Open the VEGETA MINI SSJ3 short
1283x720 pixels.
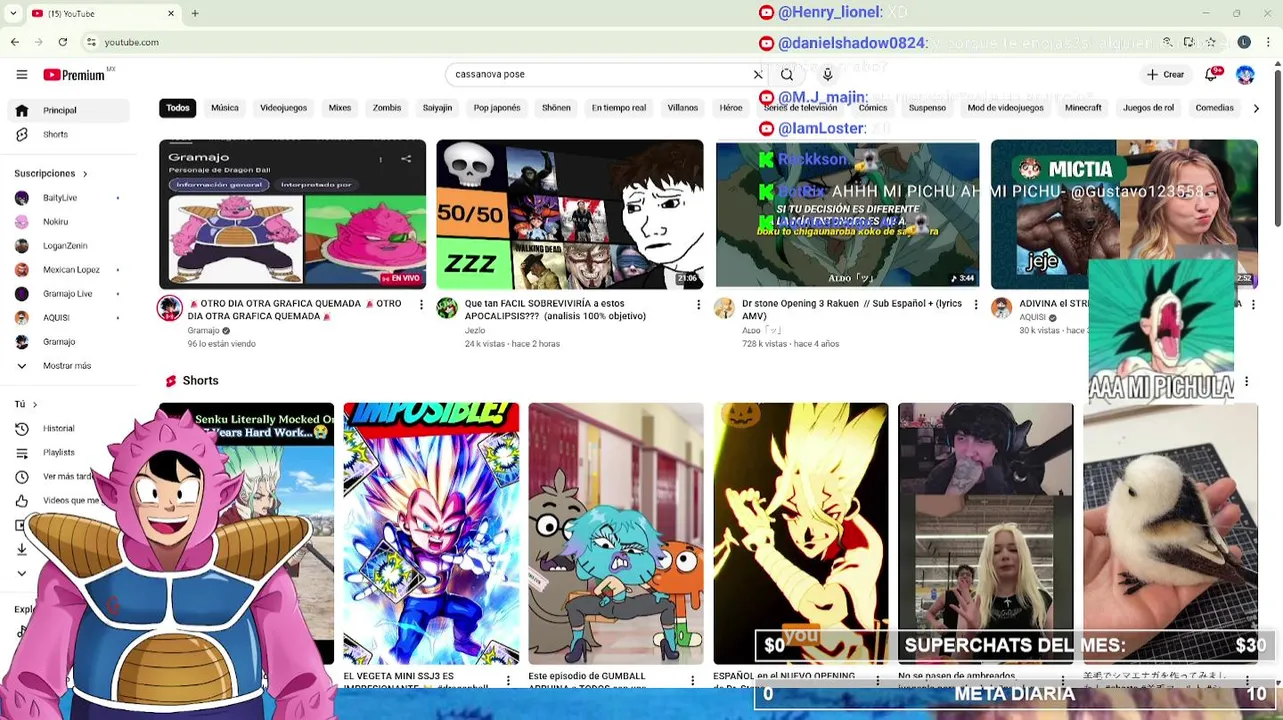click(x=431, y=533)
